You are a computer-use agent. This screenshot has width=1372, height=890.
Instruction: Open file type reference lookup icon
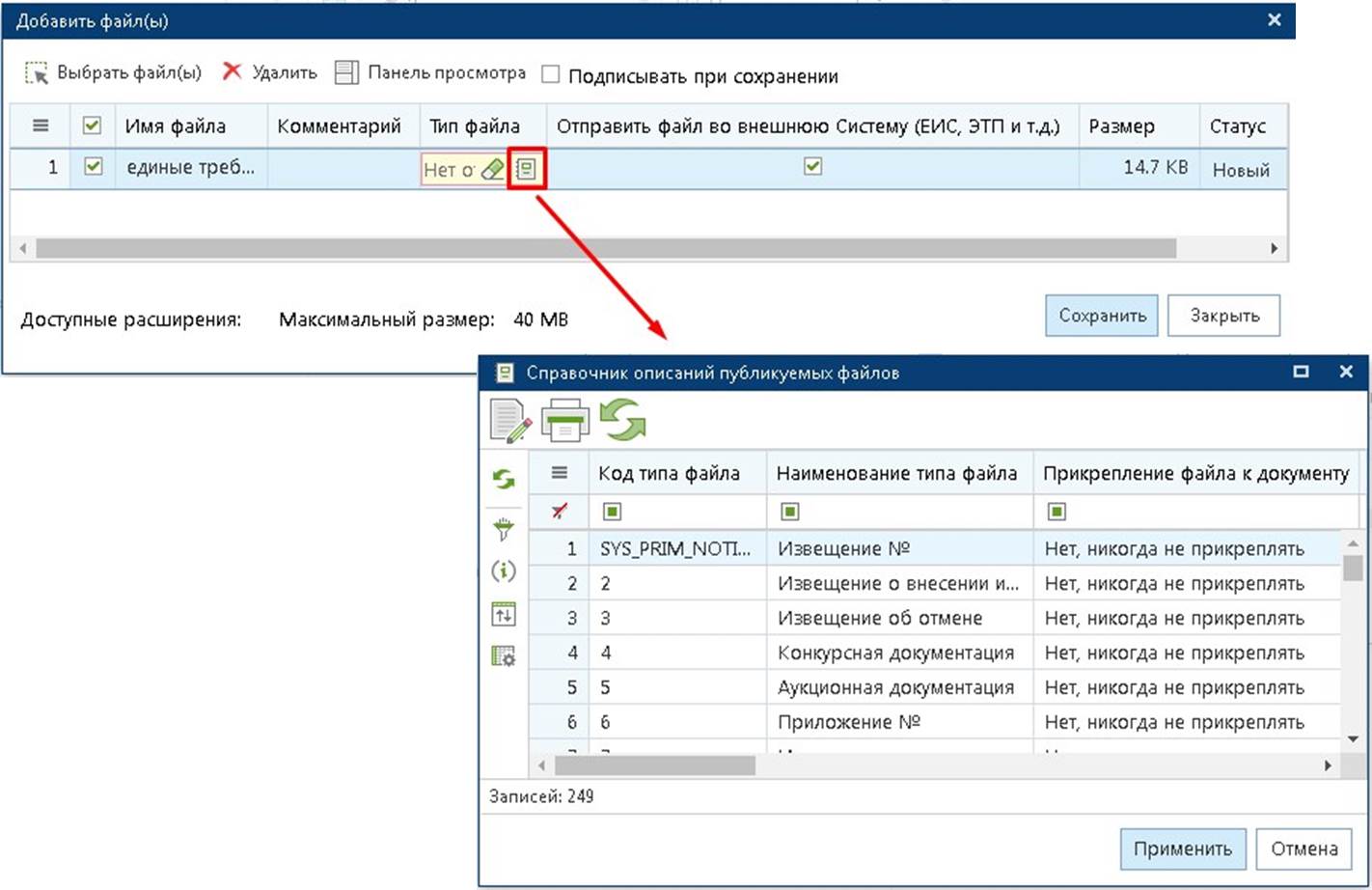[x=526, y=169]
